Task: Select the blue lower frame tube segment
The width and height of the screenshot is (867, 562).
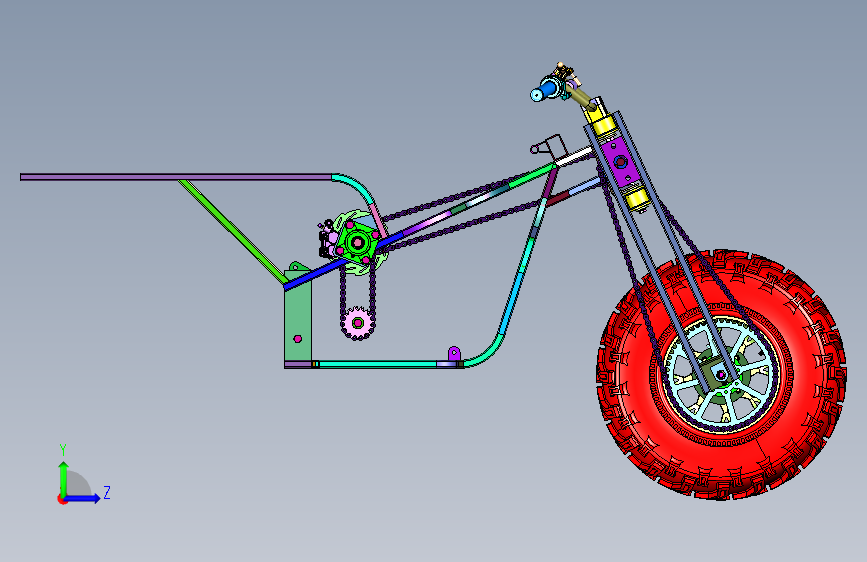Action: (x=314, y=275)
